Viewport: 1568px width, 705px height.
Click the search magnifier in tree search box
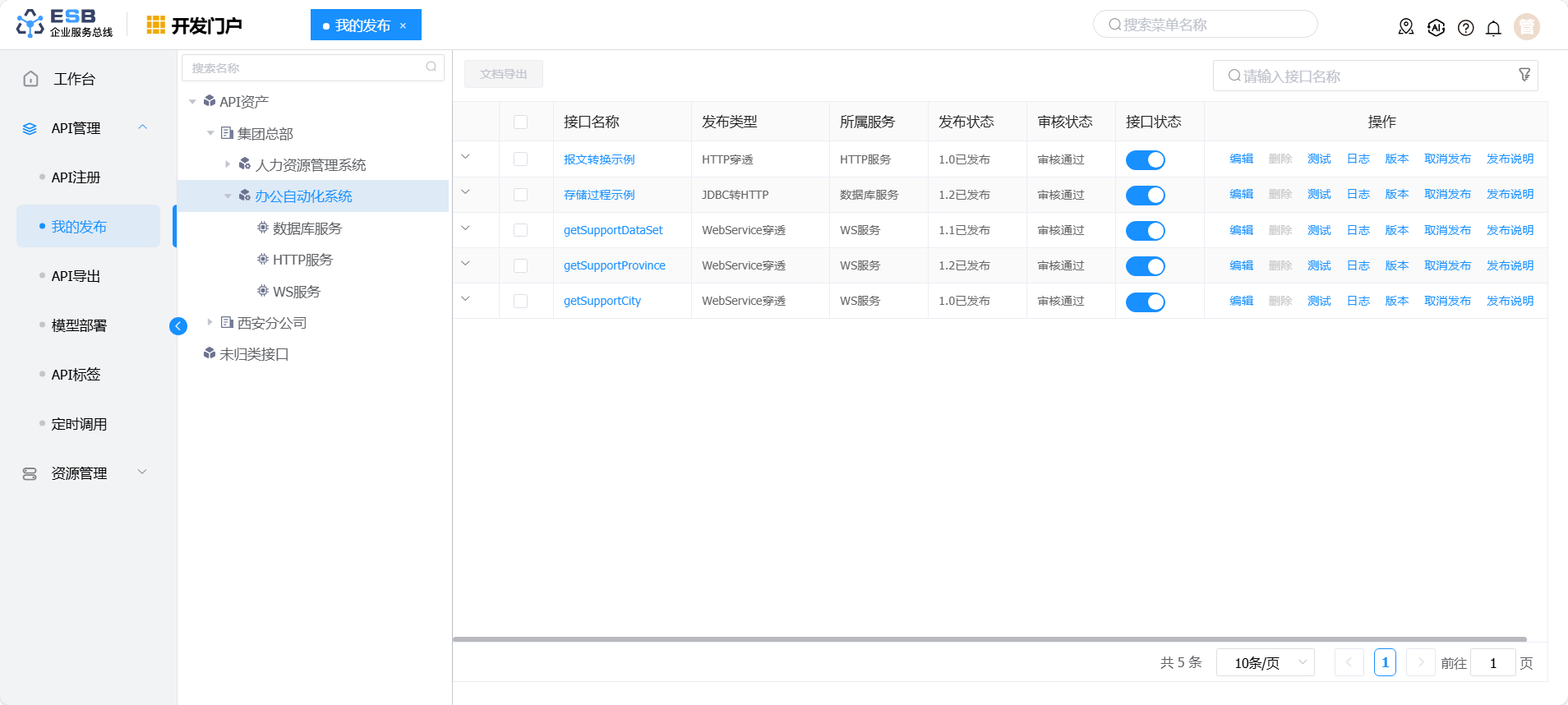(x=431, y=67)
